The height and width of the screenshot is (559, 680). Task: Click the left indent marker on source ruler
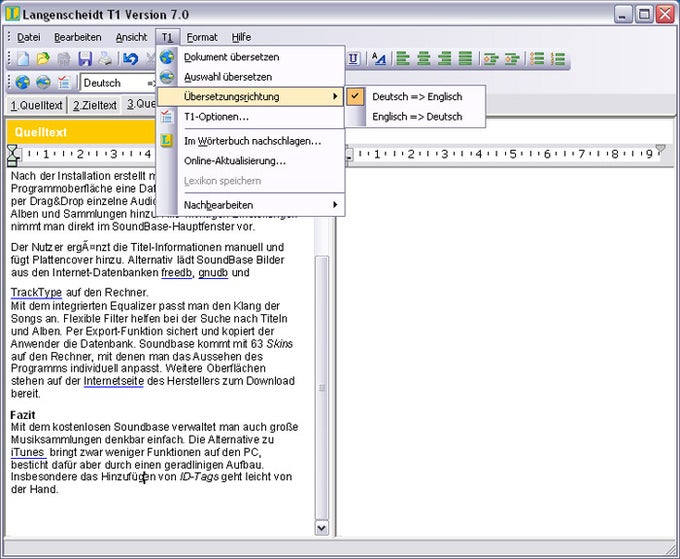click(12, 155)
